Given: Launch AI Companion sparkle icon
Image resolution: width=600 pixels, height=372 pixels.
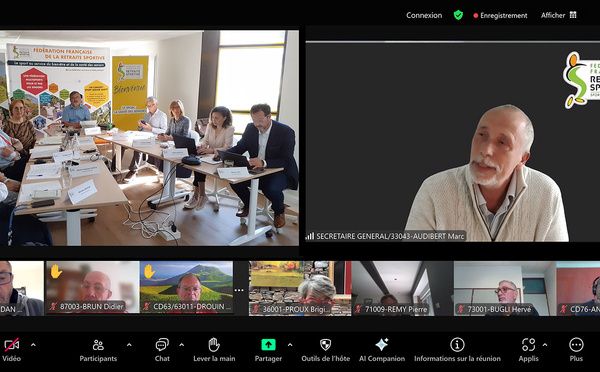Looking at the screenshot, I should coord(382,345).
